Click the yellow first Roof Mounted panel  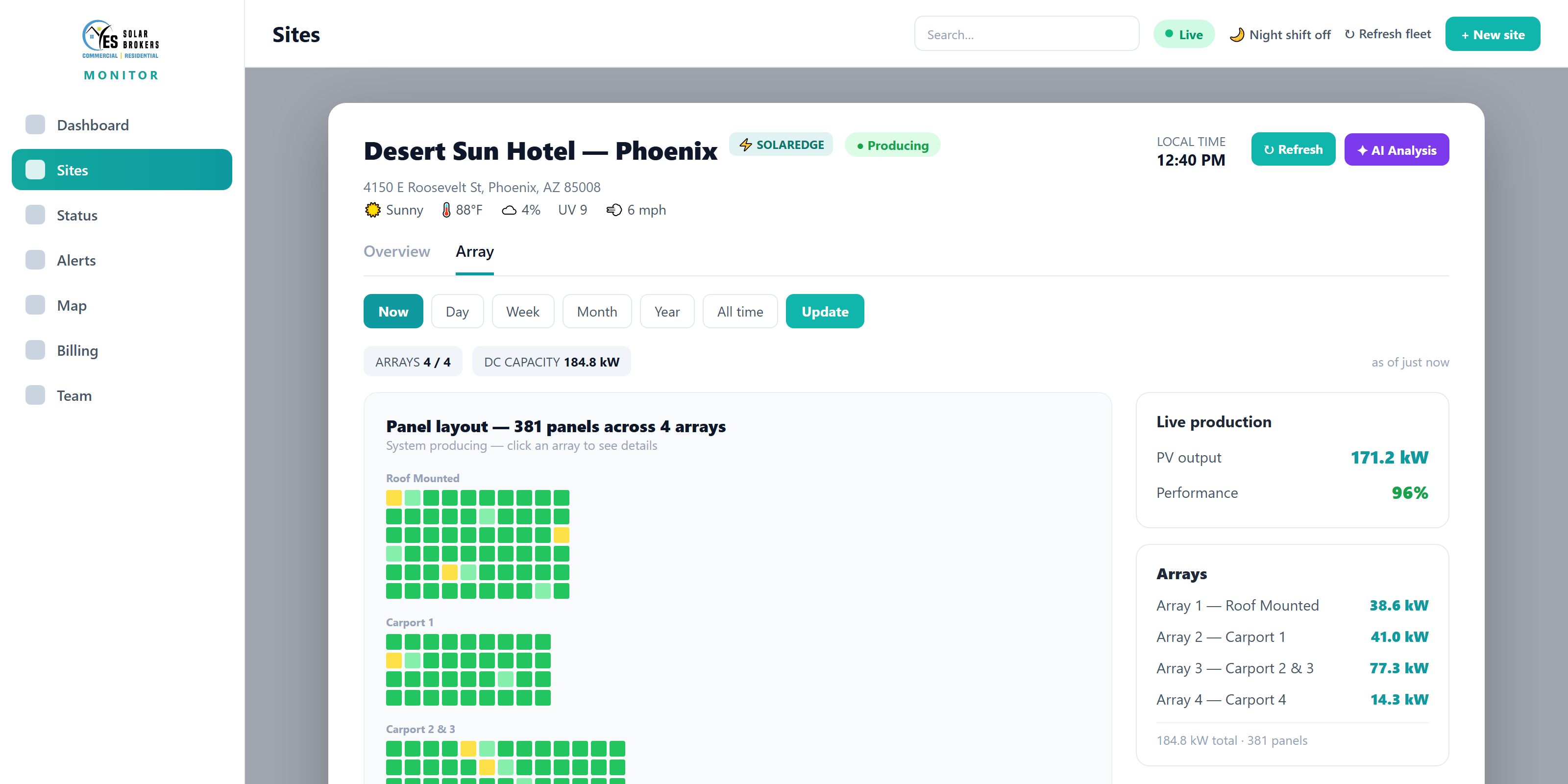(x=393, y=497)
